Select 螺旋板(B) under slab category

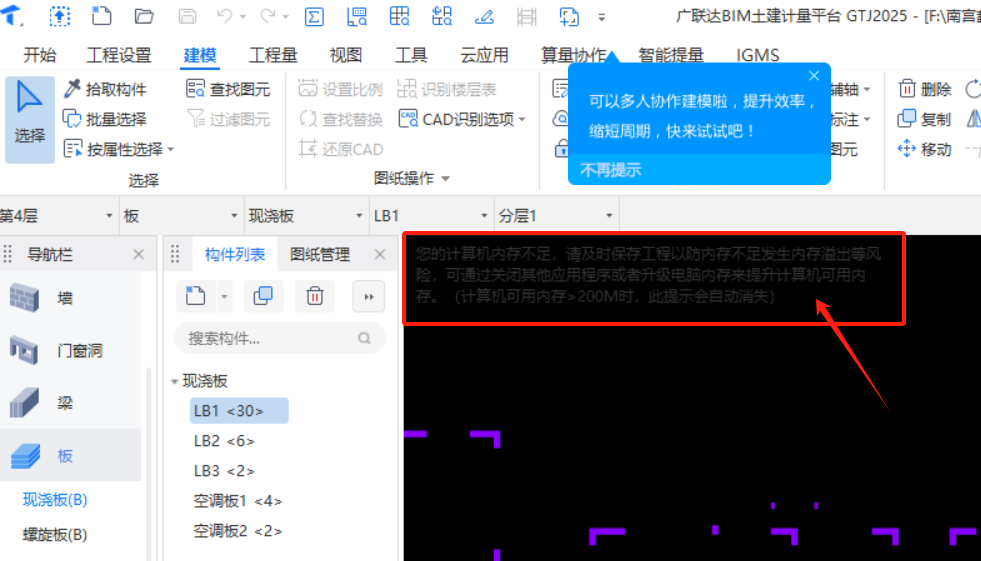pyautogui.click(x=55, y=535)
